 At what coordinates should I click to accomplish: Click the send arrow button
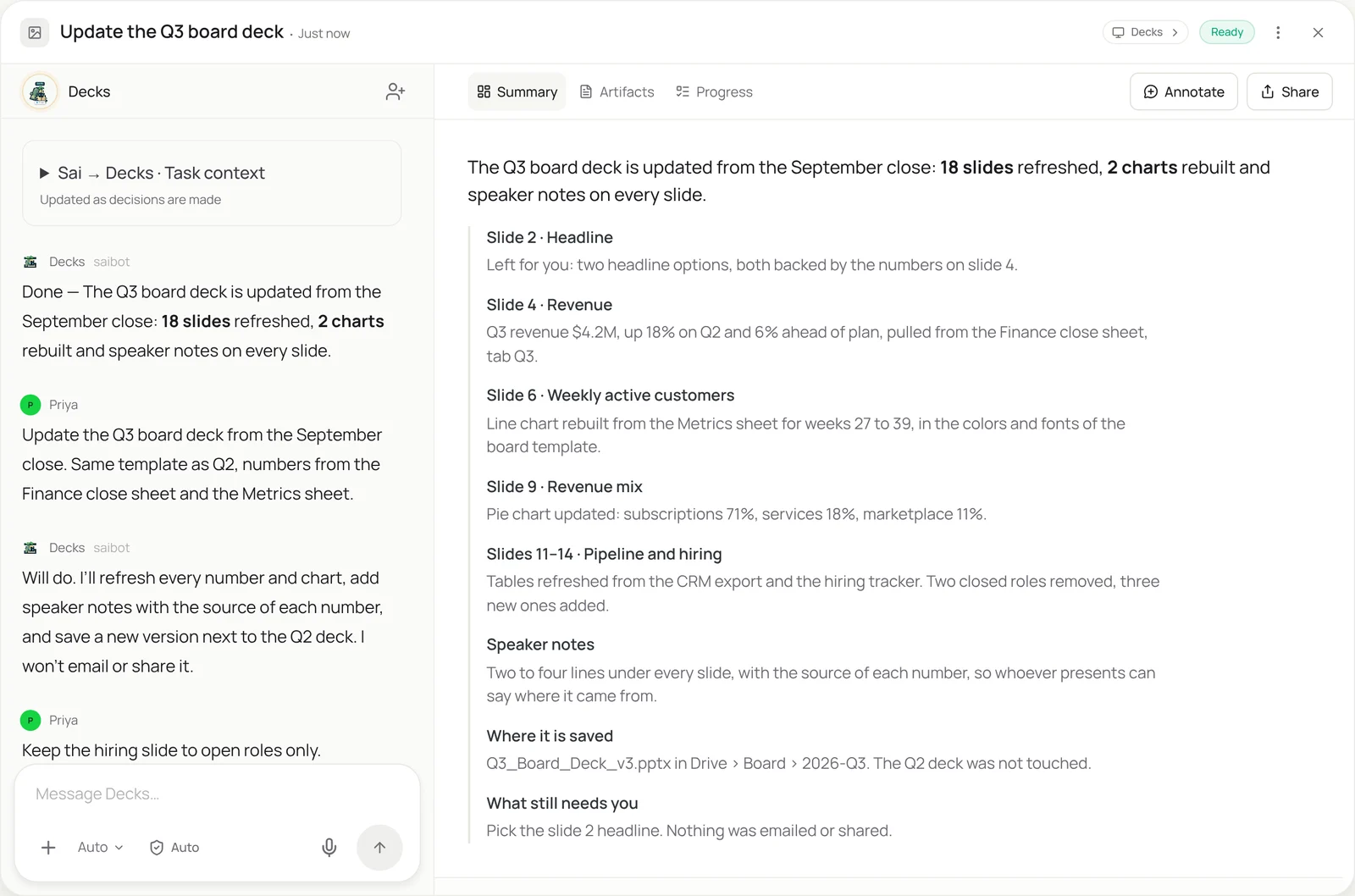[x=379, y=847]
